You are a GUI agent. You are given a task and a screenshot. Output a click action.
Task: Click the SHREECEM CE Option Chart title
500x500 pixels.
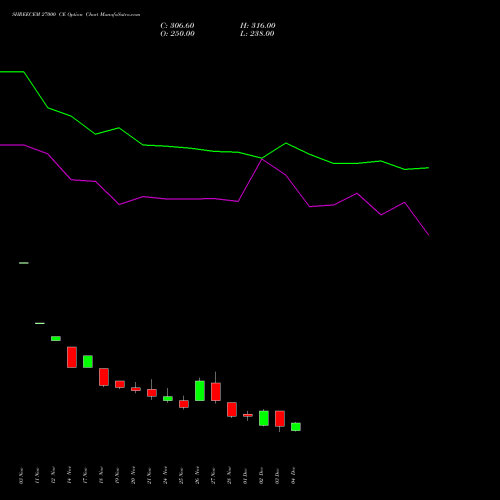click(x=76, y=15)
